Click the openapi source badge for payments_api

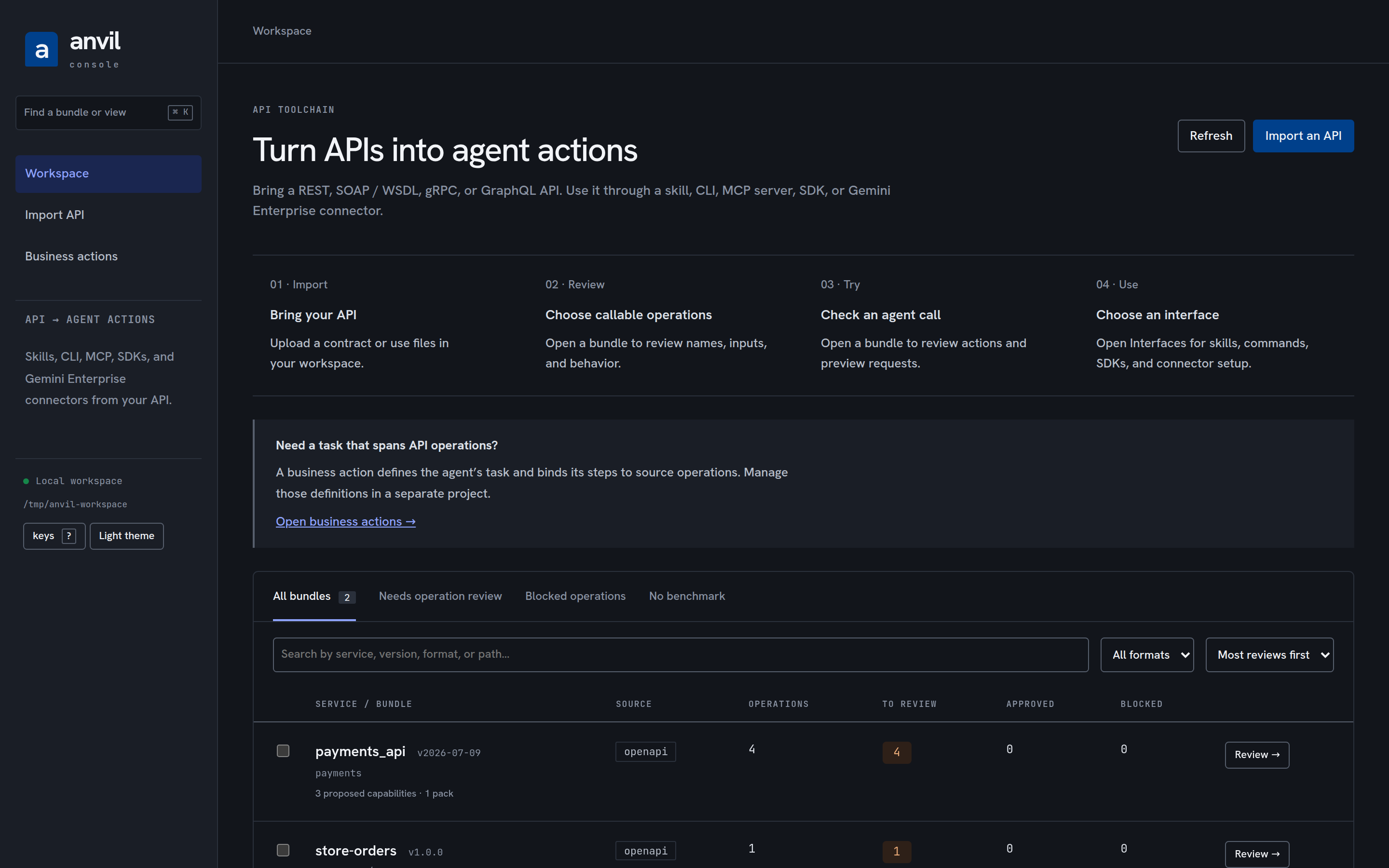[x=646, y=751]
